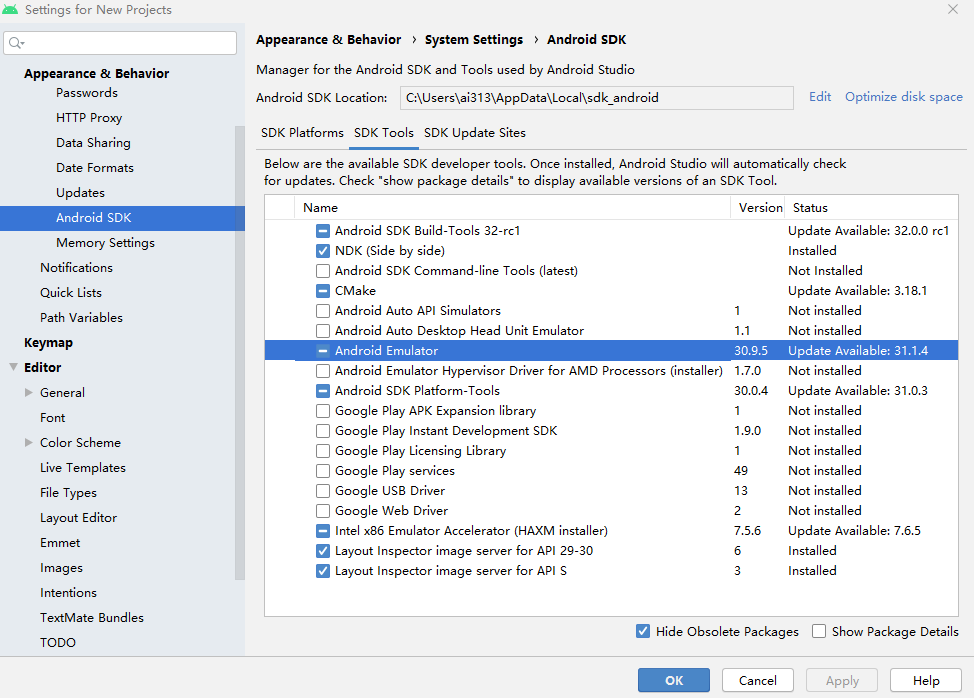Viewport: 974px width, 698px height.
Task: Check Android Auto Desktop Head Unit Emulator
Action: click(x=322, y=331)
